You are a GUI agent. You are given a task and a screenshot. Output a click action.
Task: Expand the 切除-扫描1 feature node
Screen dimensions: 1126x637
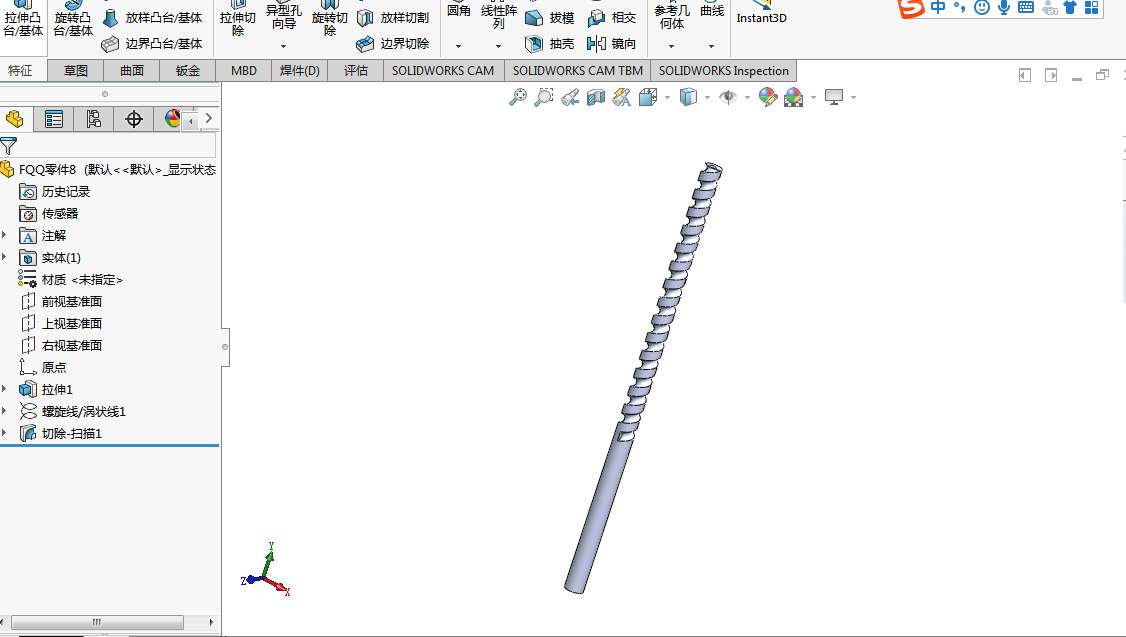tap(4, 433)
